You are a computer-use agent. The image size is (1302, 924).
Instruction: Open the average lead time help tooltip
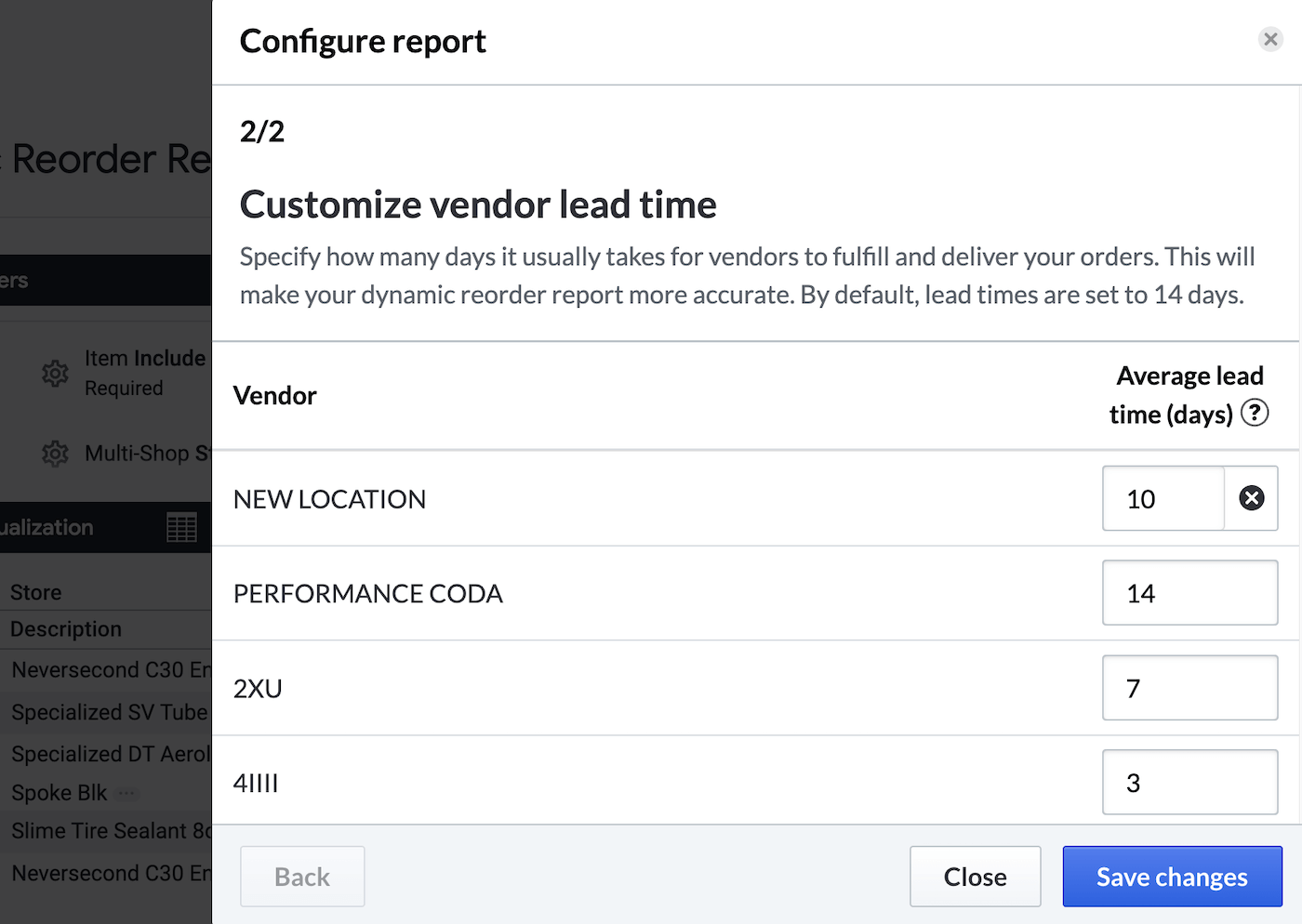tap(1255, 413)
